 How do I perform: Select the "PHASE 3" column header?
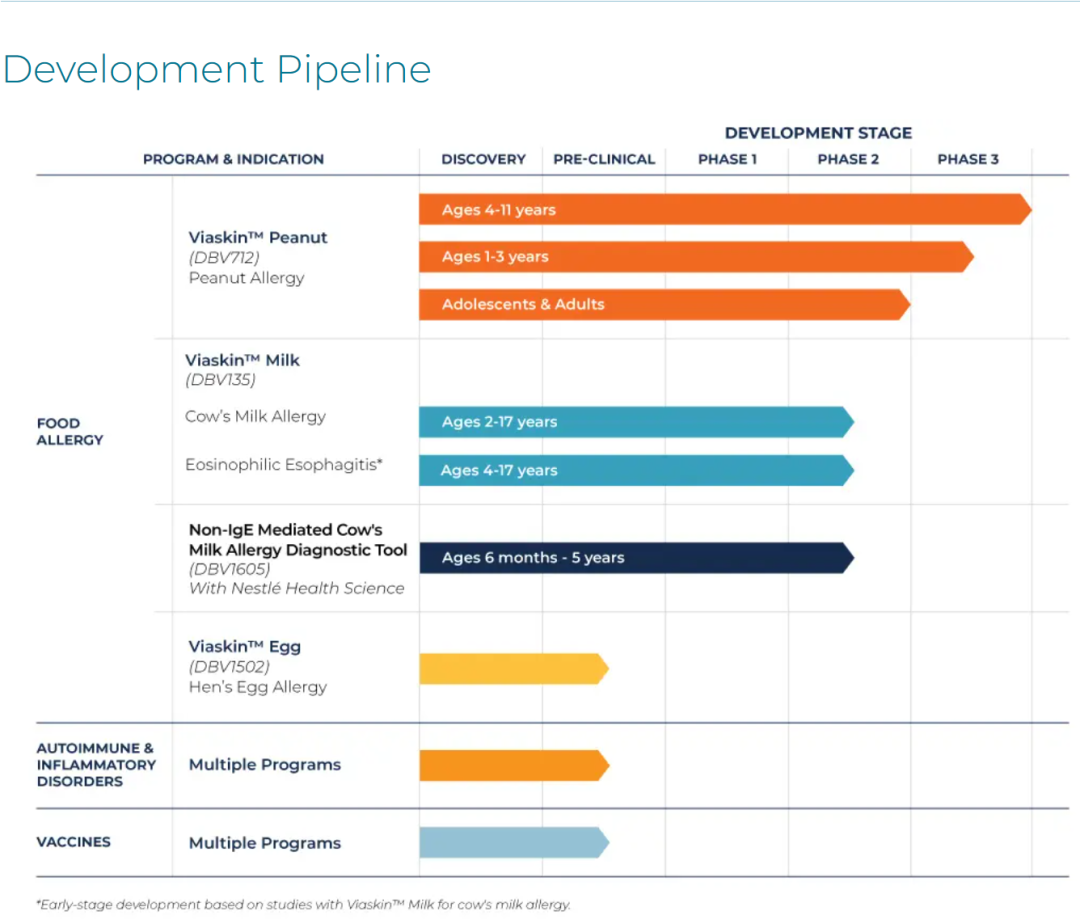(x=968, y=159)
